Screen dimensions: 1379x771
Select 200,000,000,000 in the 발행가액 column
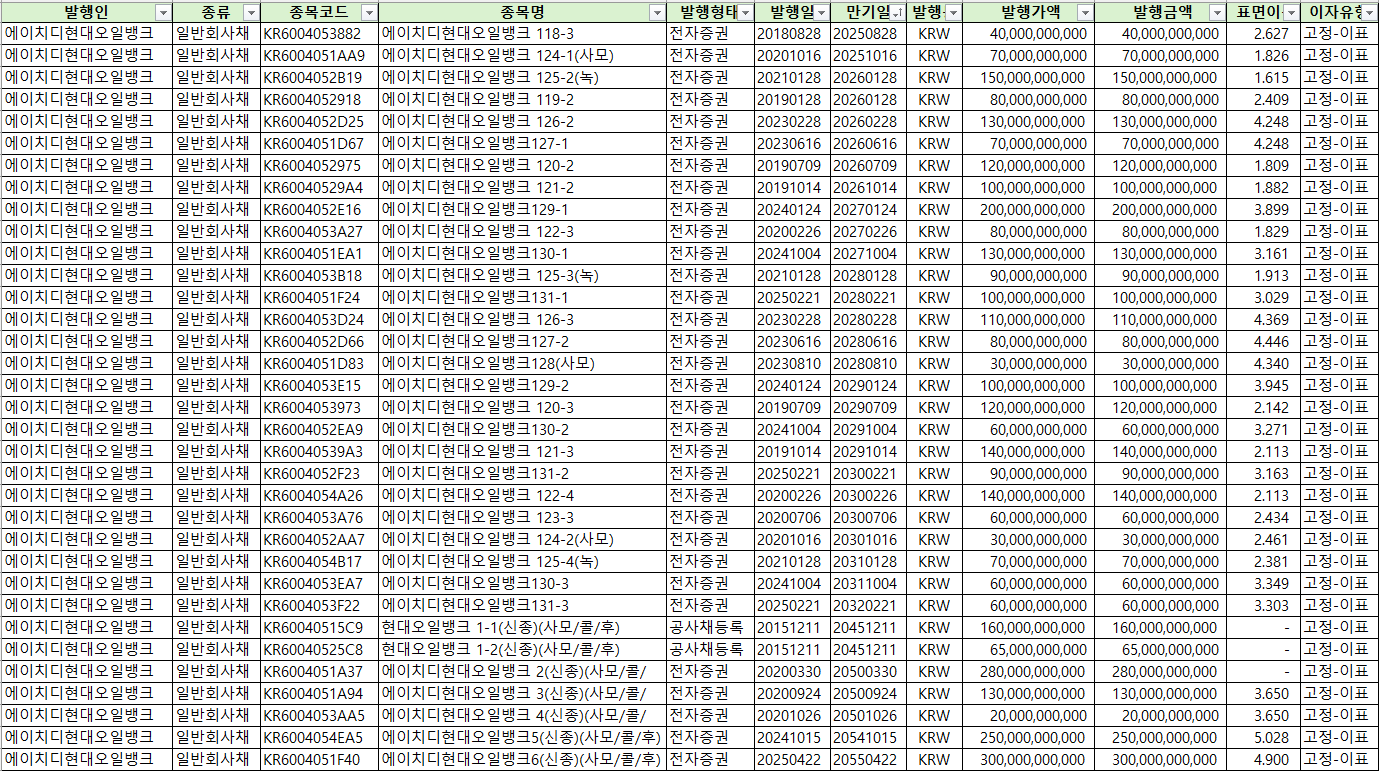(x=1027, y=209)
